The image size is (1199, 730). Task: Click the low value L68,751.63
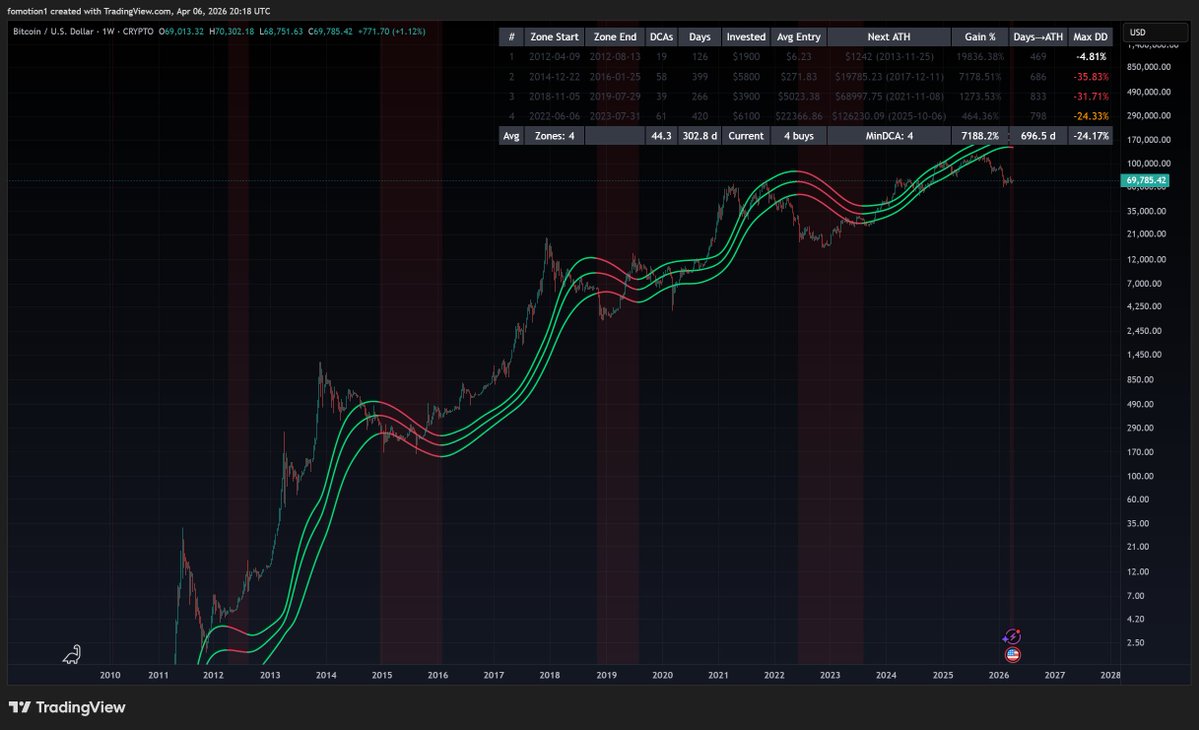pos(281,31)
